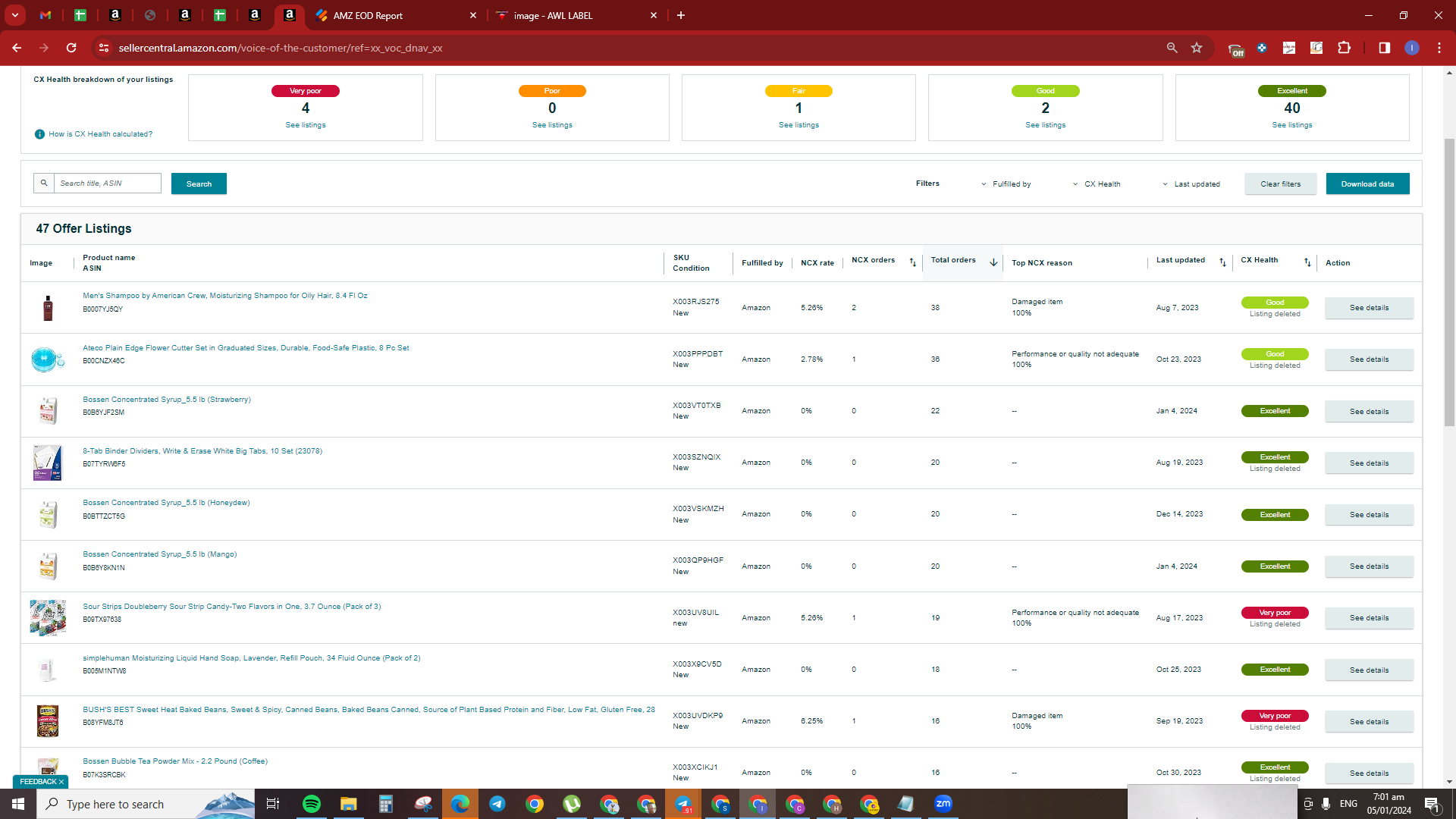Click the Men's Shampoo product thumbnail
This screenshot has height=819, width=1456.
(48, 308)
